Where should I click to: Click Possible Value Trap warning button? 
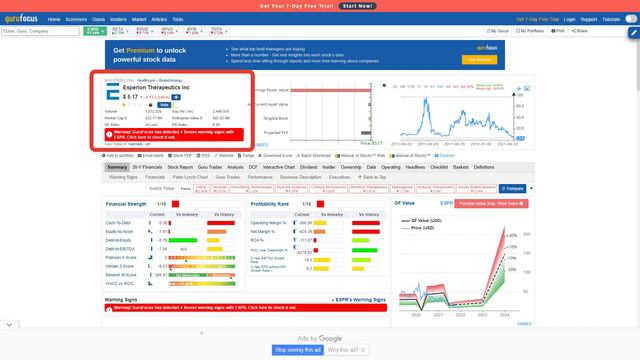tap(491, 203)
